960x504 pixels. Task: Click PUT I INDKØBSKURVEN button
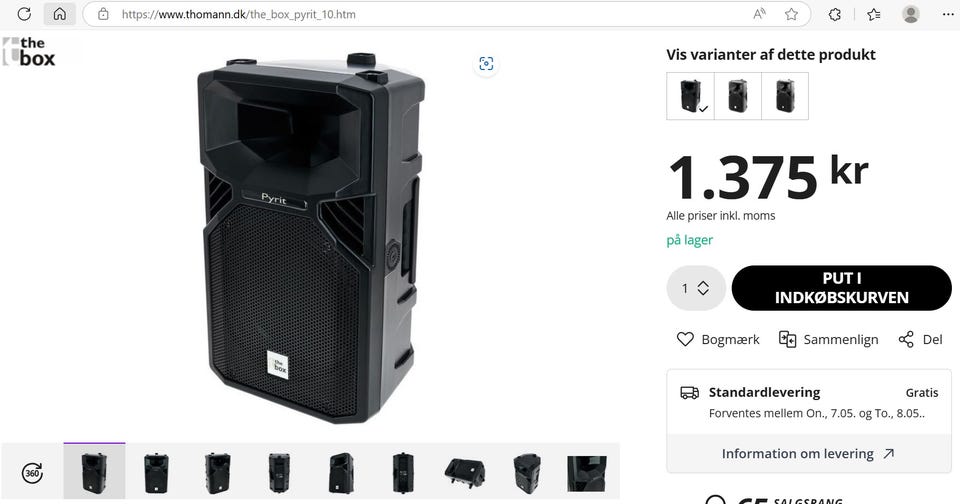tap(842, 288)
